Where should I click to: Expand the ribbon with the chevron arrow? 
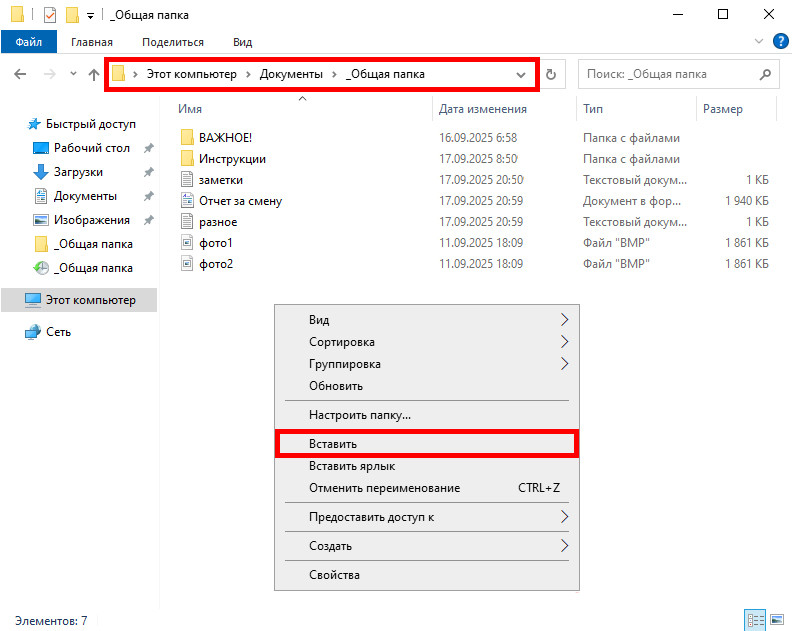coord(757,42)
